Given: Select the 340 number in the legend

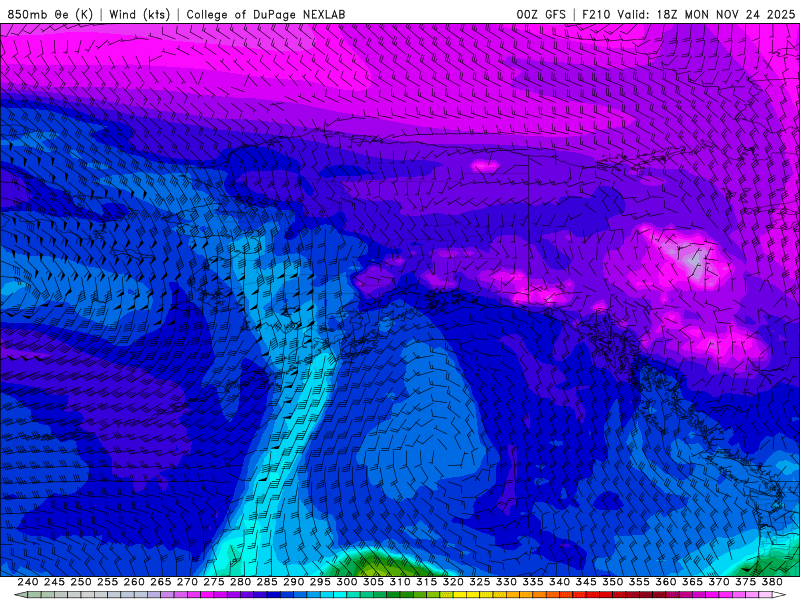Looking at the screenshot, I should click(559, 582).
